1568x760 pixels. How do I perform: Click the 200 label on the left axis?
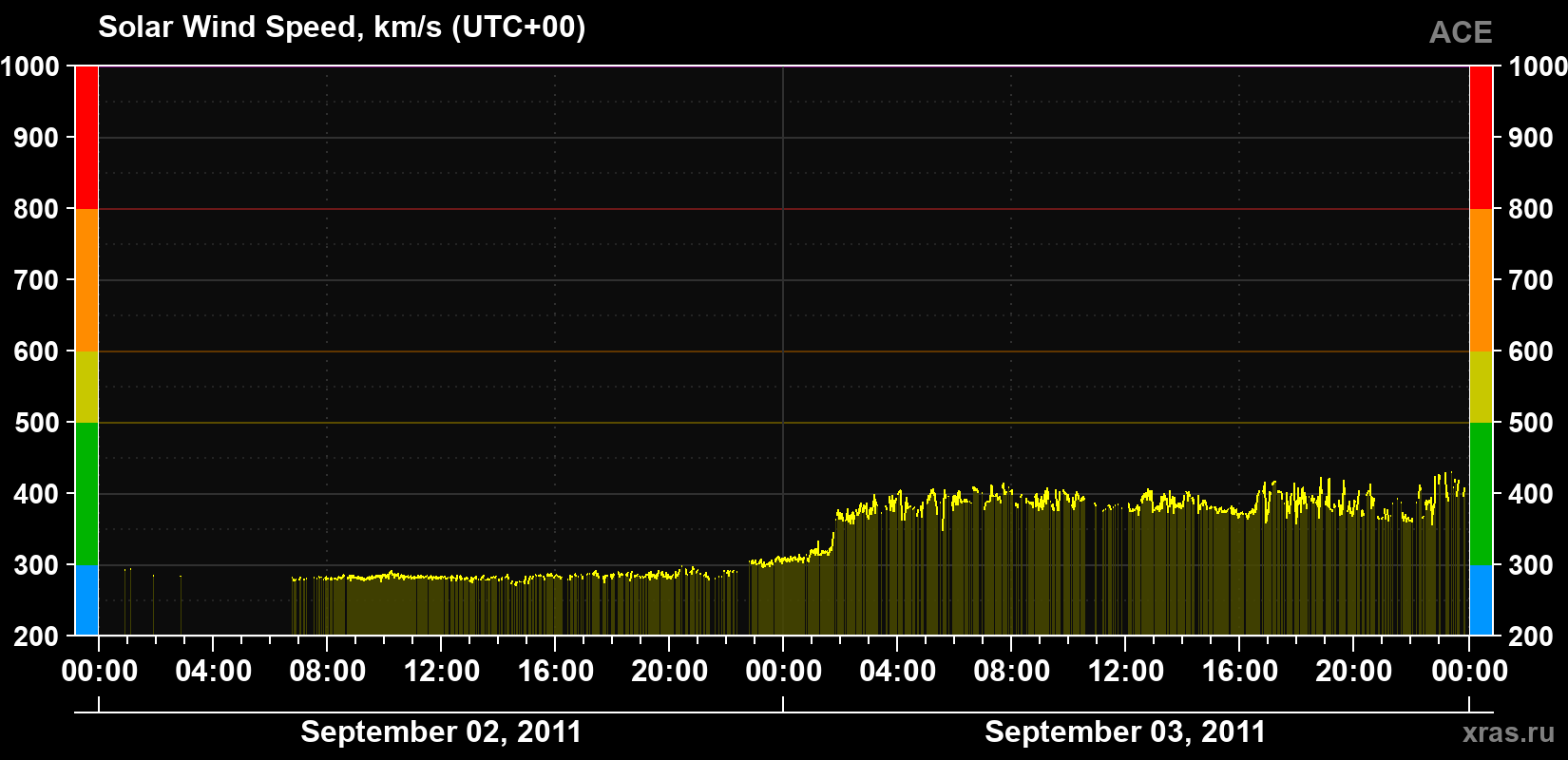coord(36,636)
